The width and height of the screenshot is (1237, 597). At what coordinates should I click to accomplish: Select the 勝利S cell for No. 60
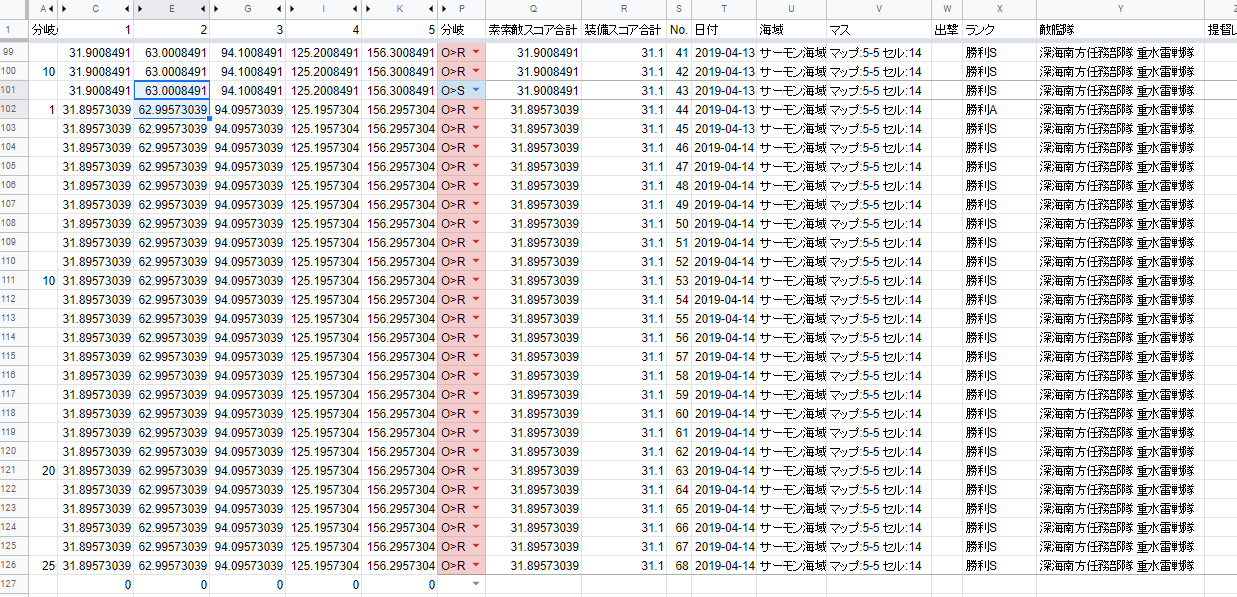pos(1000,414)
